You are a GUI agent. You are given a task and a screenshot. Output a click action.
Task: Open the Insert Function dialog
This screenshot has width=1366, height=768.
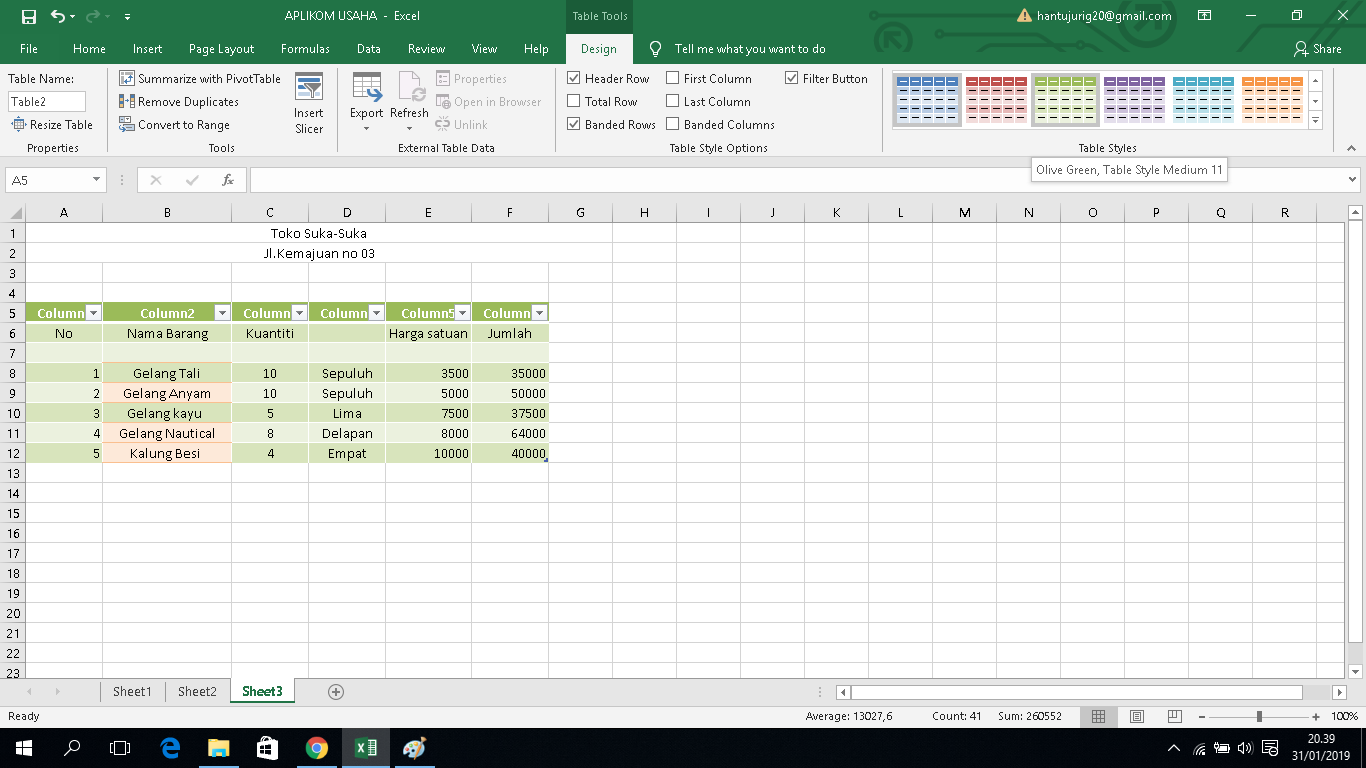(228, 180)
